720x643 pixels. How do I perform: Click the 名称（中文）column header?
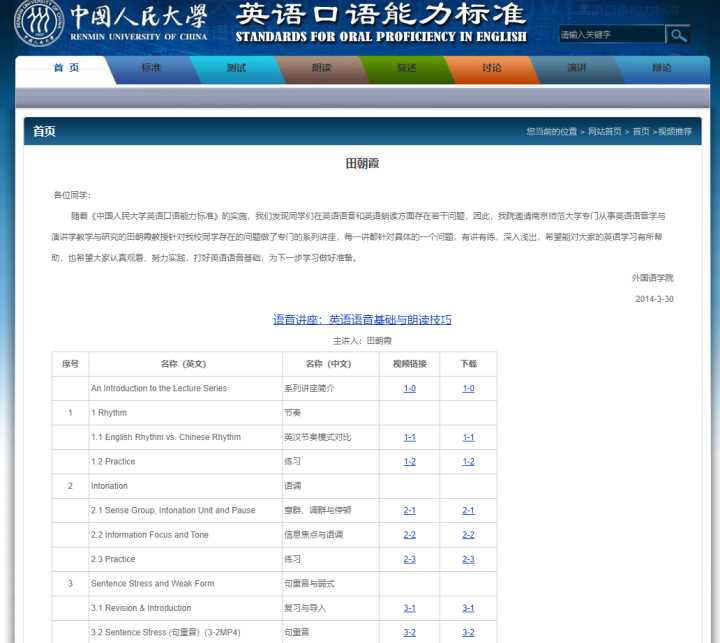click(329, 364)
